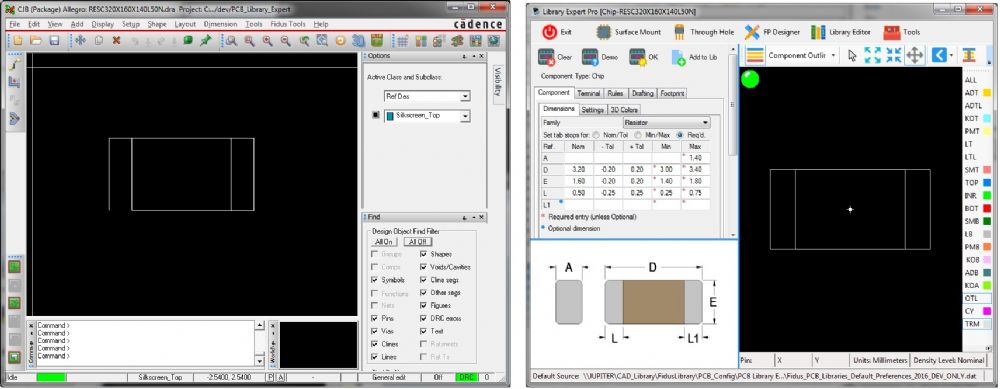Image resolution: width=1000 pixels, height=389 pixels.
Task: Switch to the Footprint tab
Action: click(x=672, y=93)
